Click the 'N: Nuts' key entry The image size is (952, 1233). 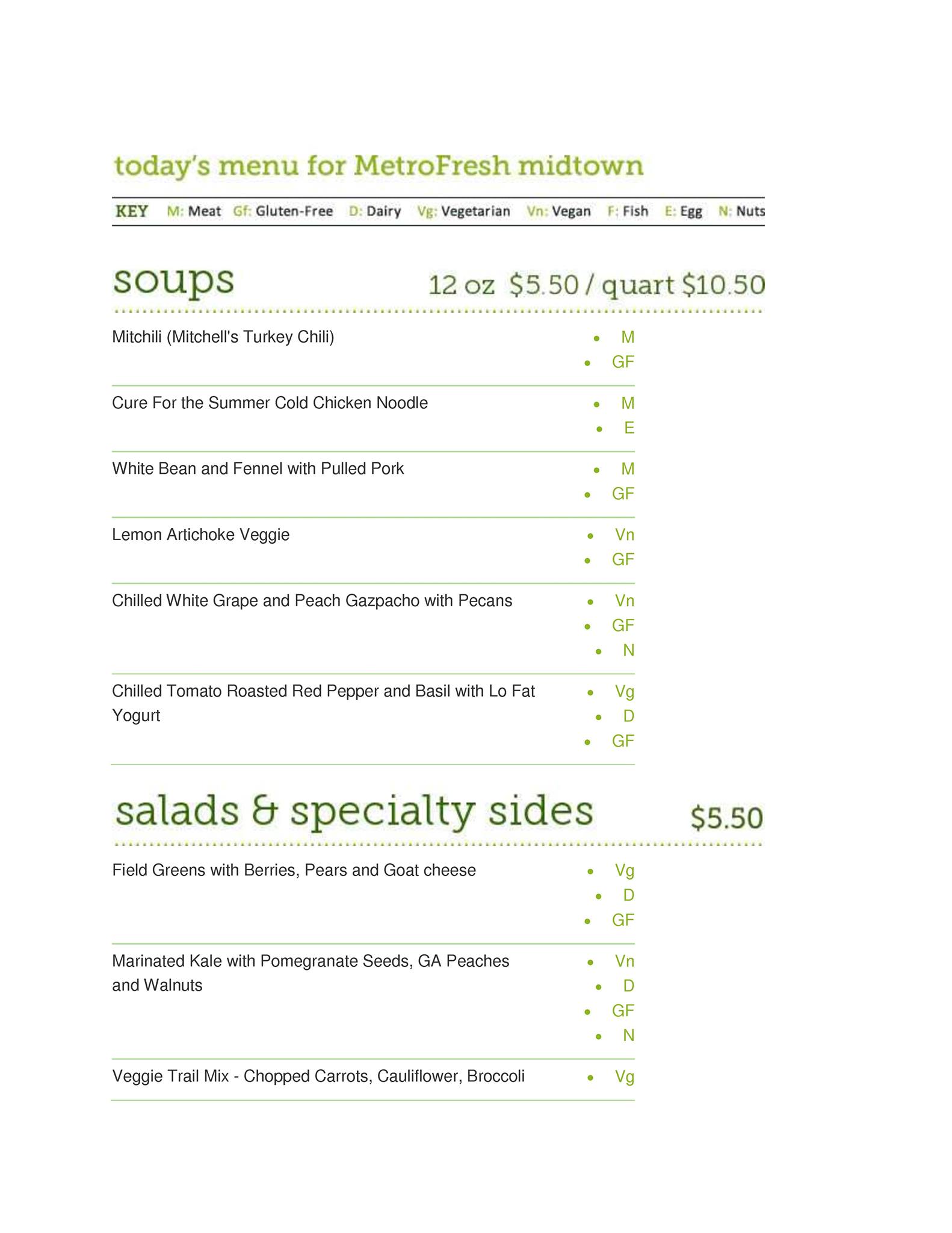point(741,211)
